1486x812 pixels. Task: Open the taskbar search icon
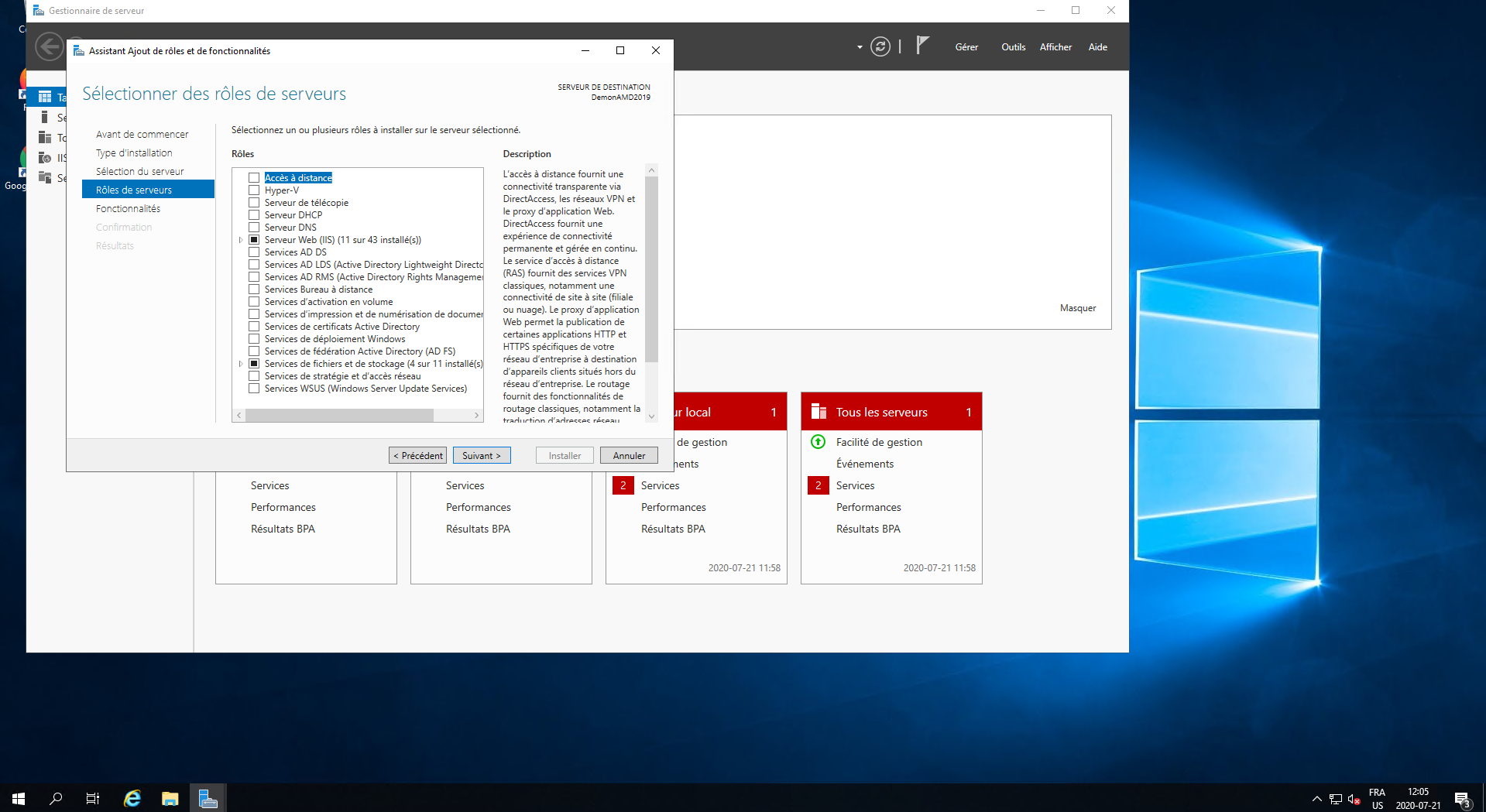pyautogui.click(x=56, y=798)
